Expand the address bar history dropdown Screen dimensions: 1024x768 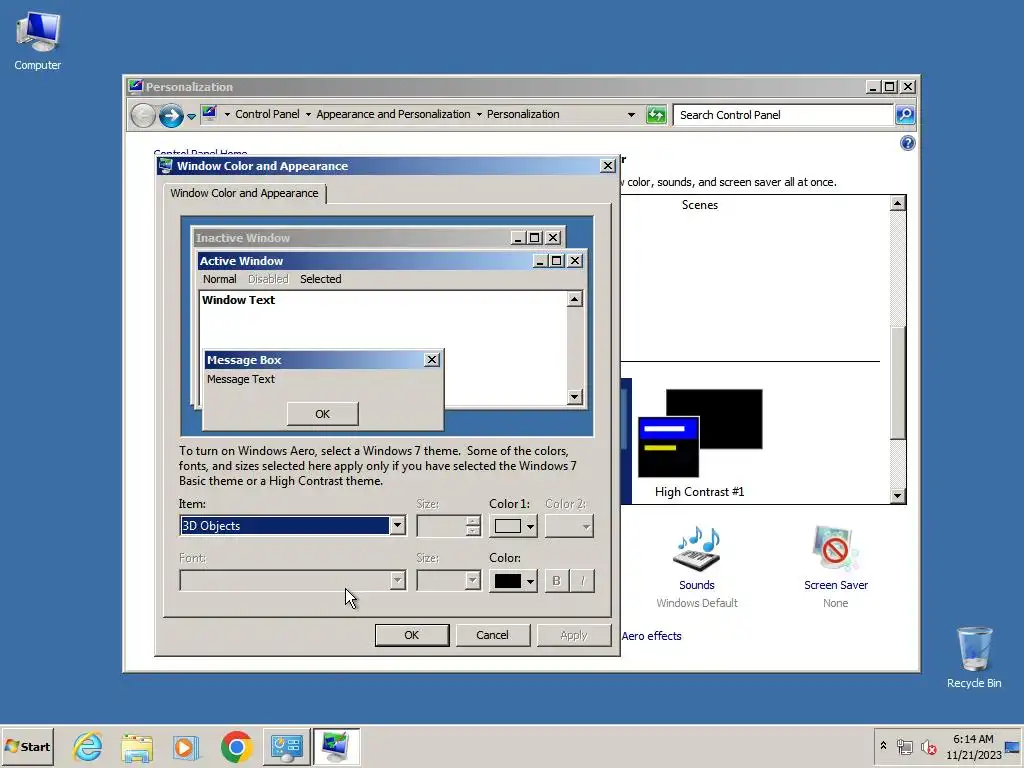click(631, 115)
